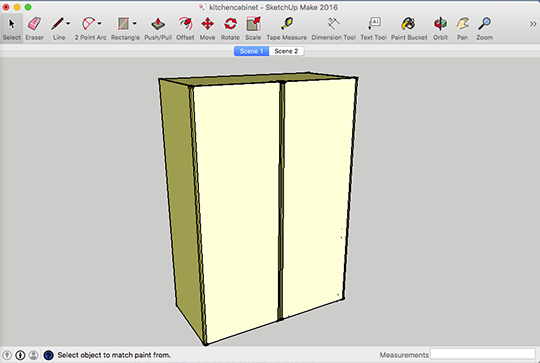540x363 pixels.
Task: Activate the Select arrow tool
Action: click(12, 28)
